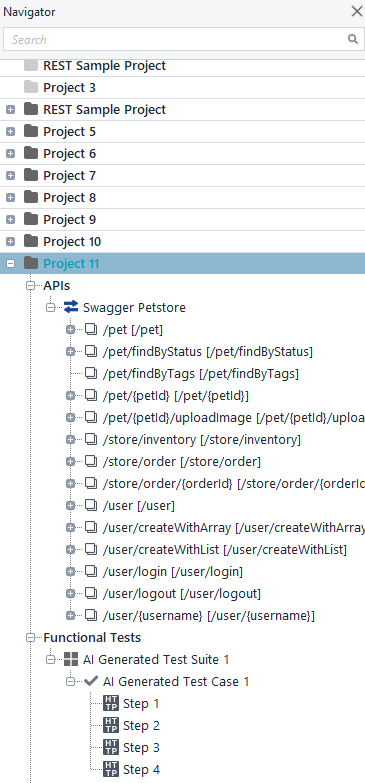The width and height of the screenshot is (365, 783).
Task: Select the /user/logout label
Action: click(x=182, y=593)
